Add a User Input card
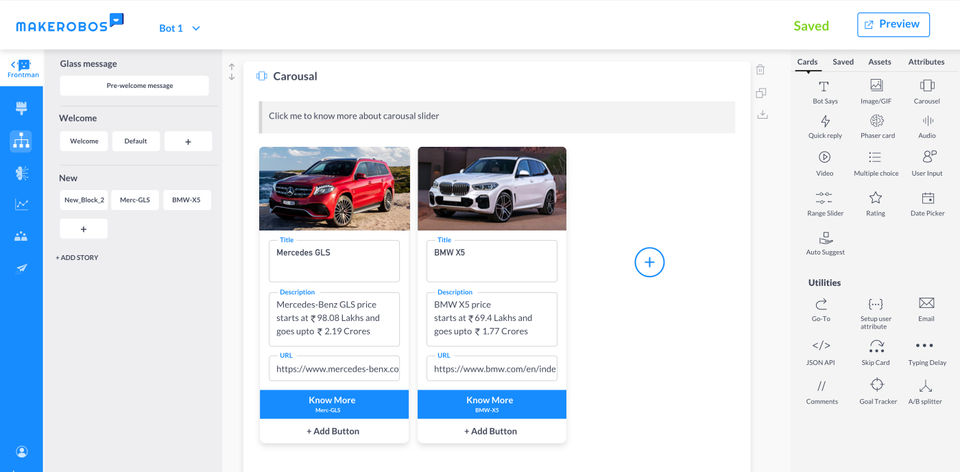Screen dimensions: 960x472 click(x=927, y=164)
